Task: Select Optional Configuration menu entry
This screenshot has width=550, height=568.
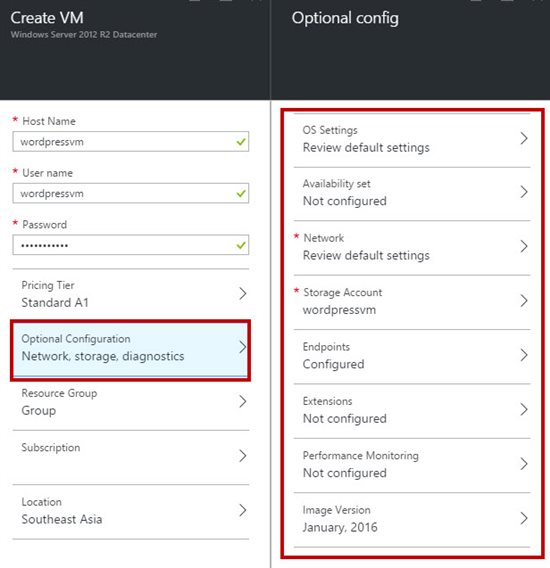Action: pos(130,350)
